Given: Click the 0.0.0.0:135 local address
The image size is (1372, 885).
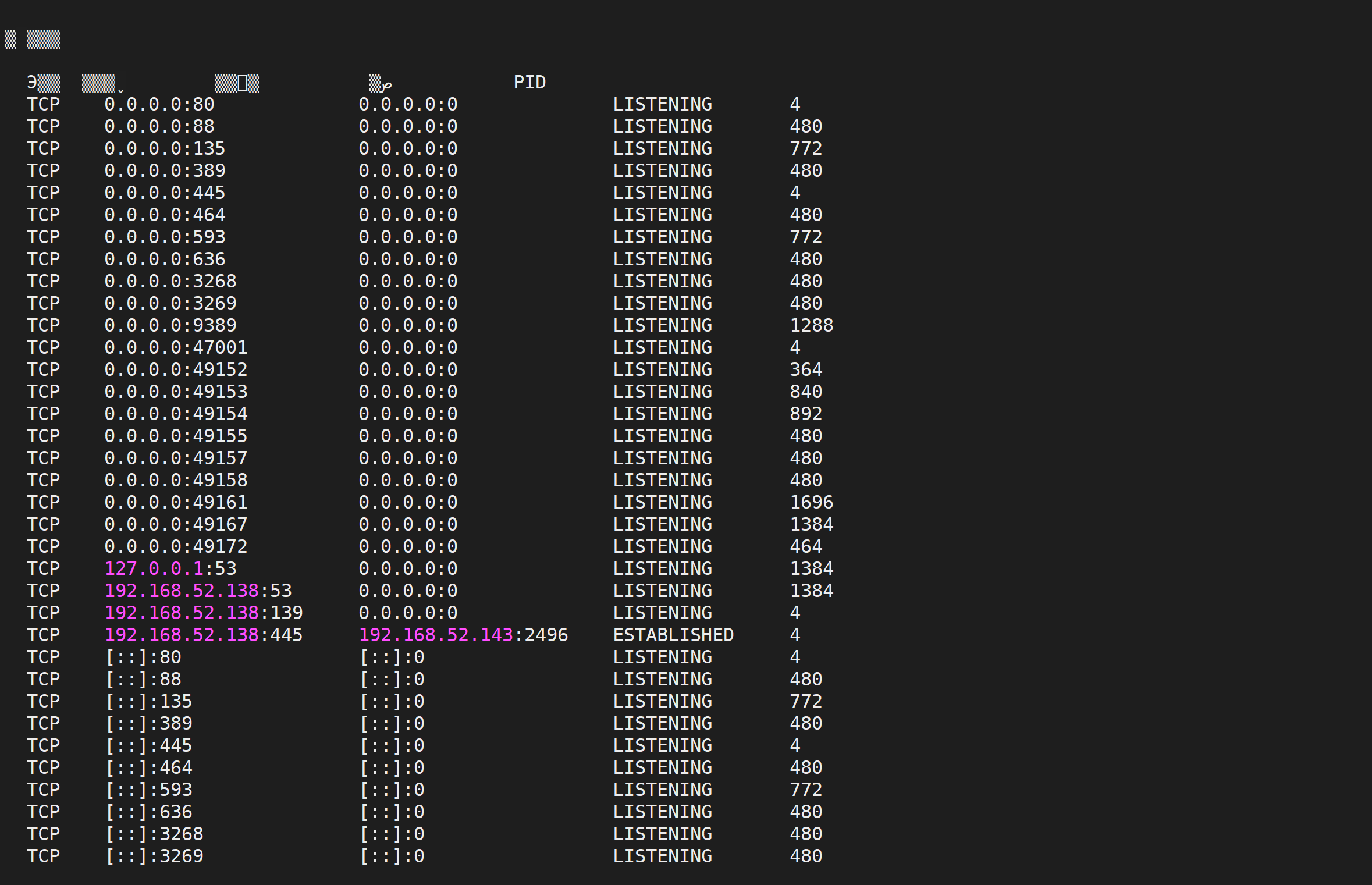Looking at the screenshot, I should point(165,148).
